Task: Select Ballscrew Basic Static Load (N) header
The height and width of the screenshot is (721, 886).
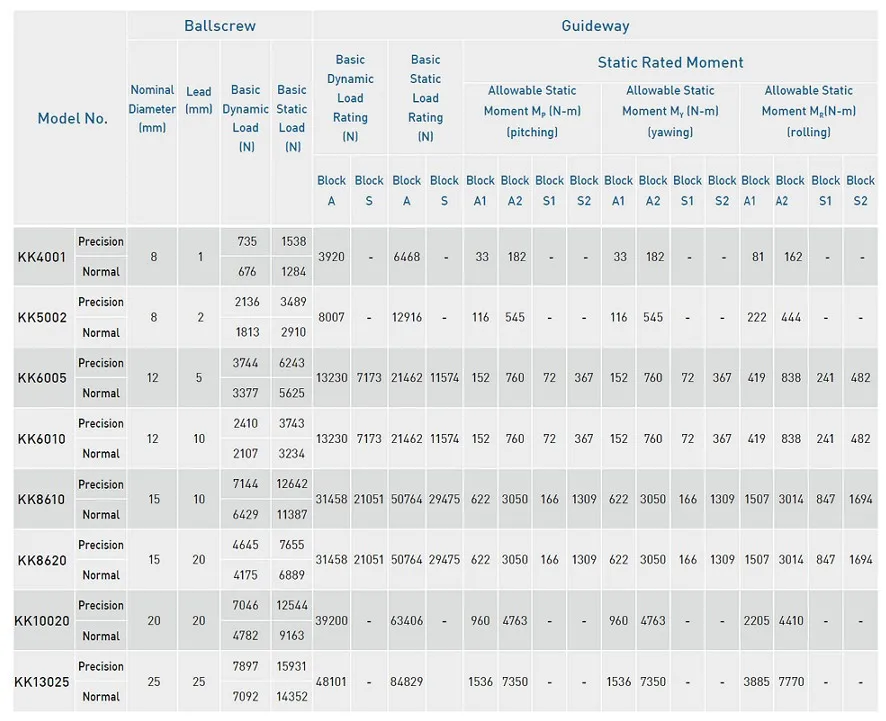Action: 292,118
